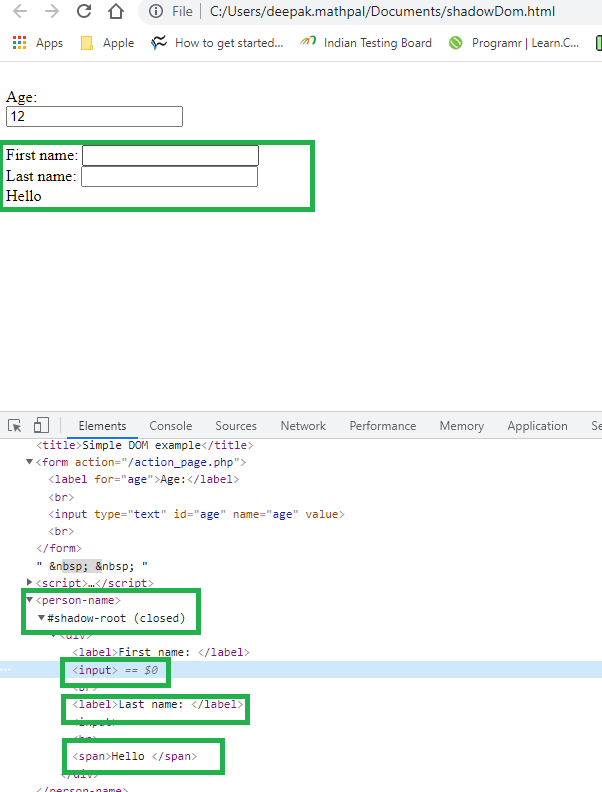
Task: Click the Indian Testing Board favicon
Action: click(308, 41)
